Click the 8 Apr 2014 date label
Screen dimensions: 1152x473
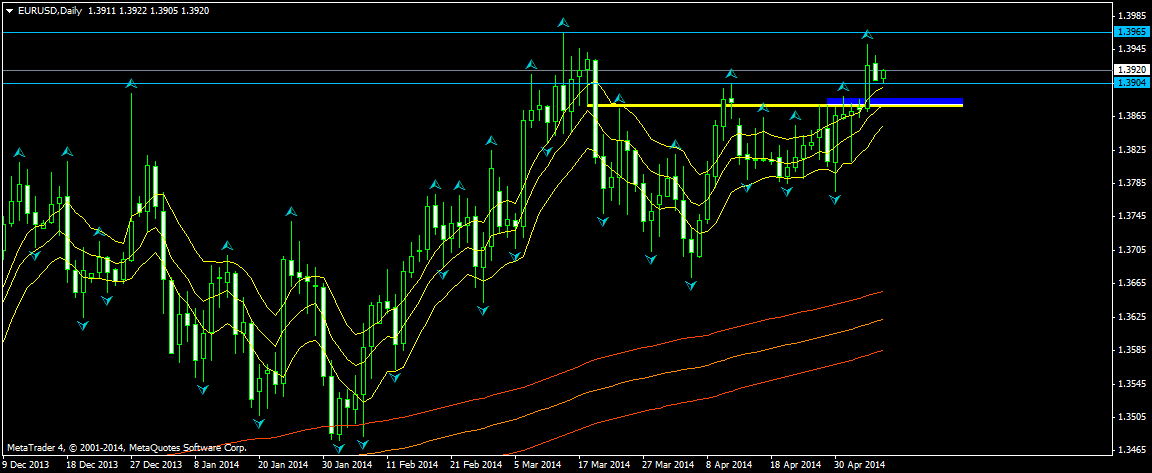click(730, 465)
